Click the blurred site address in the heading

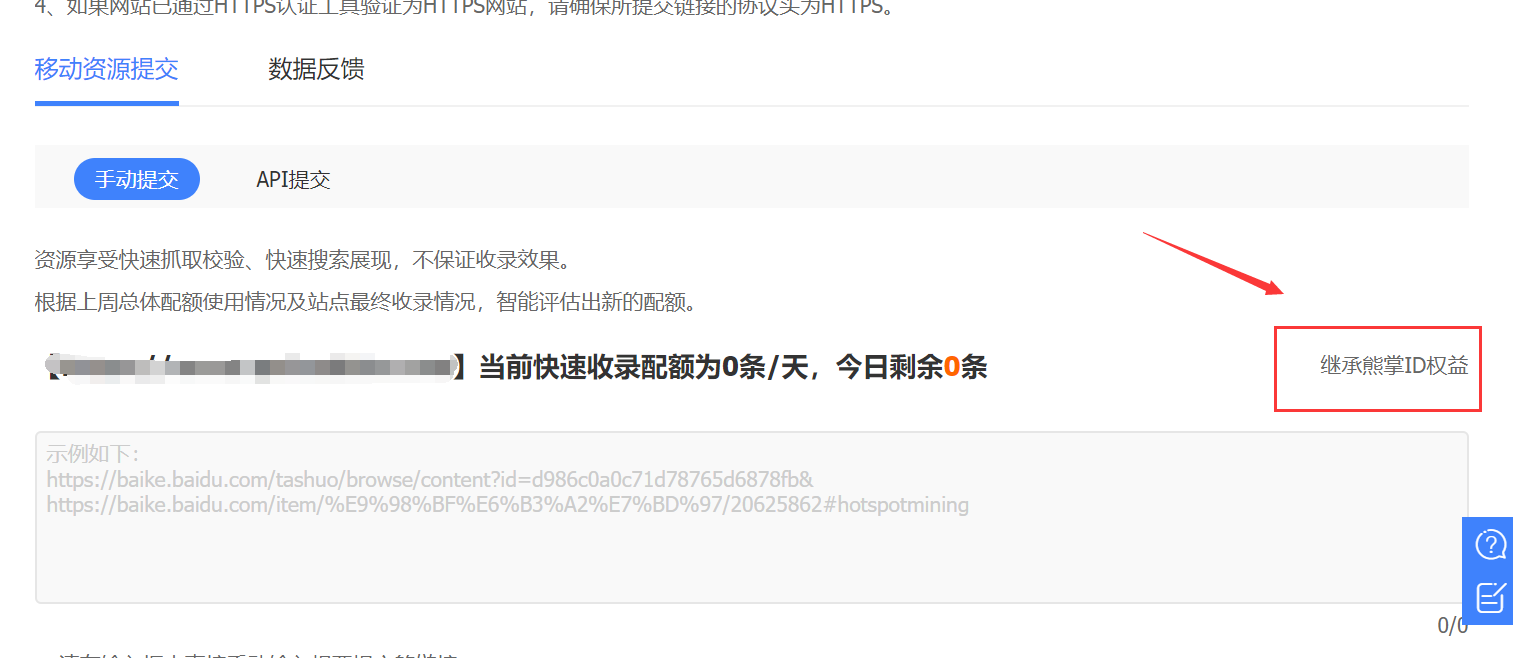point(254,367)
